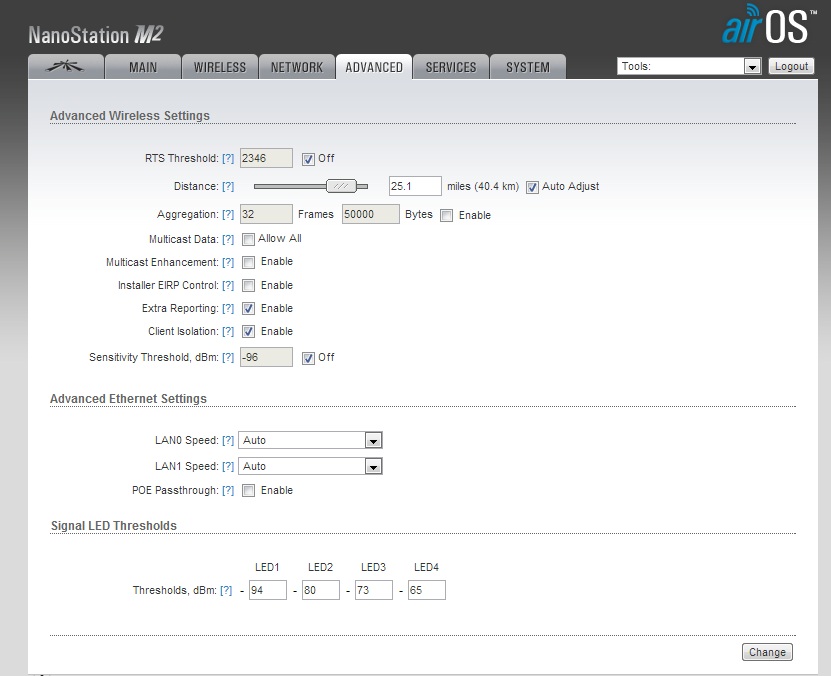Open help for RTS Threshold

point(228,158)
